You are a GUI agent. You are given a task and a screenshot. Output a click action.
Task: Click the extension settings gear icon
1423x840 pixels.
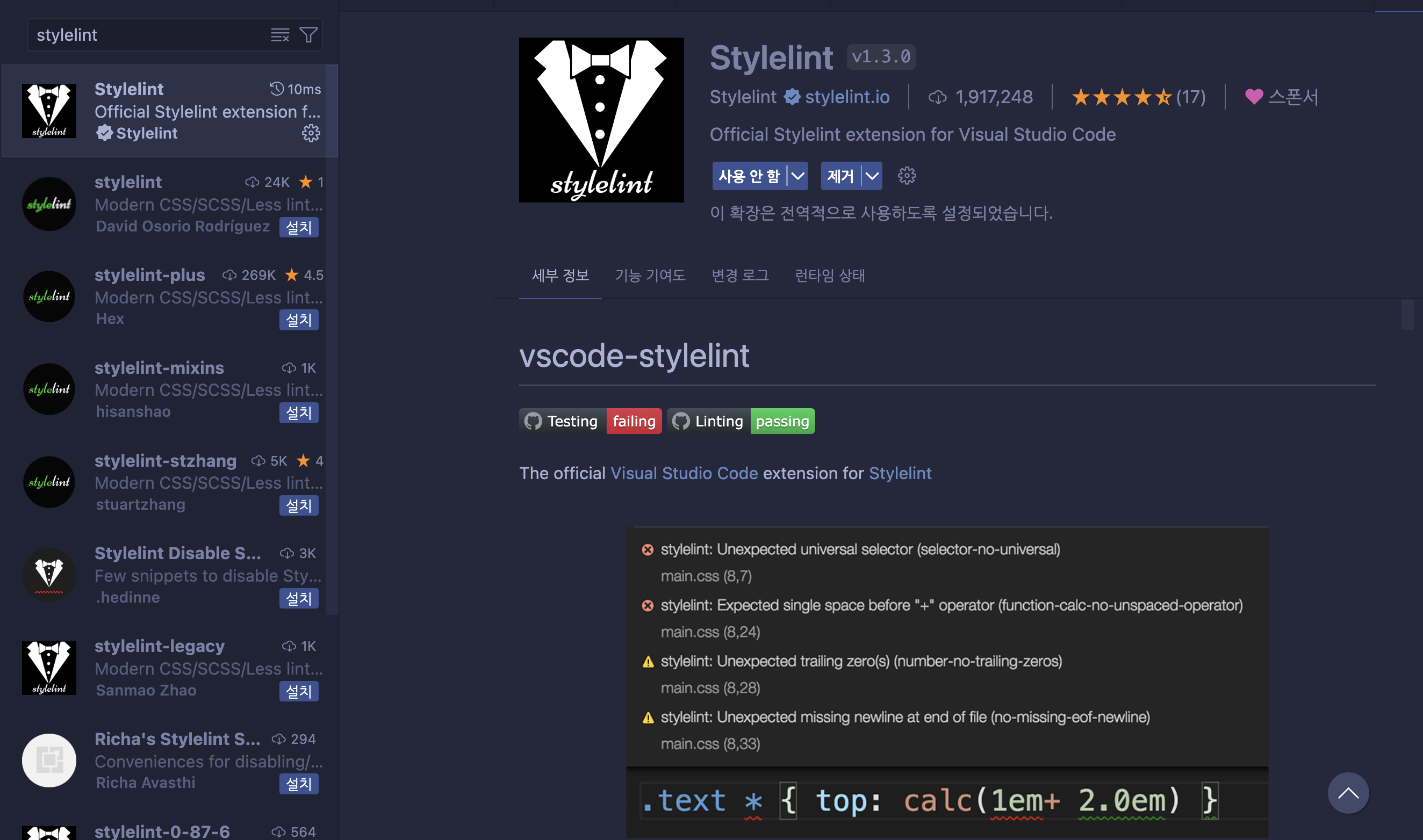tap(906, 175)
